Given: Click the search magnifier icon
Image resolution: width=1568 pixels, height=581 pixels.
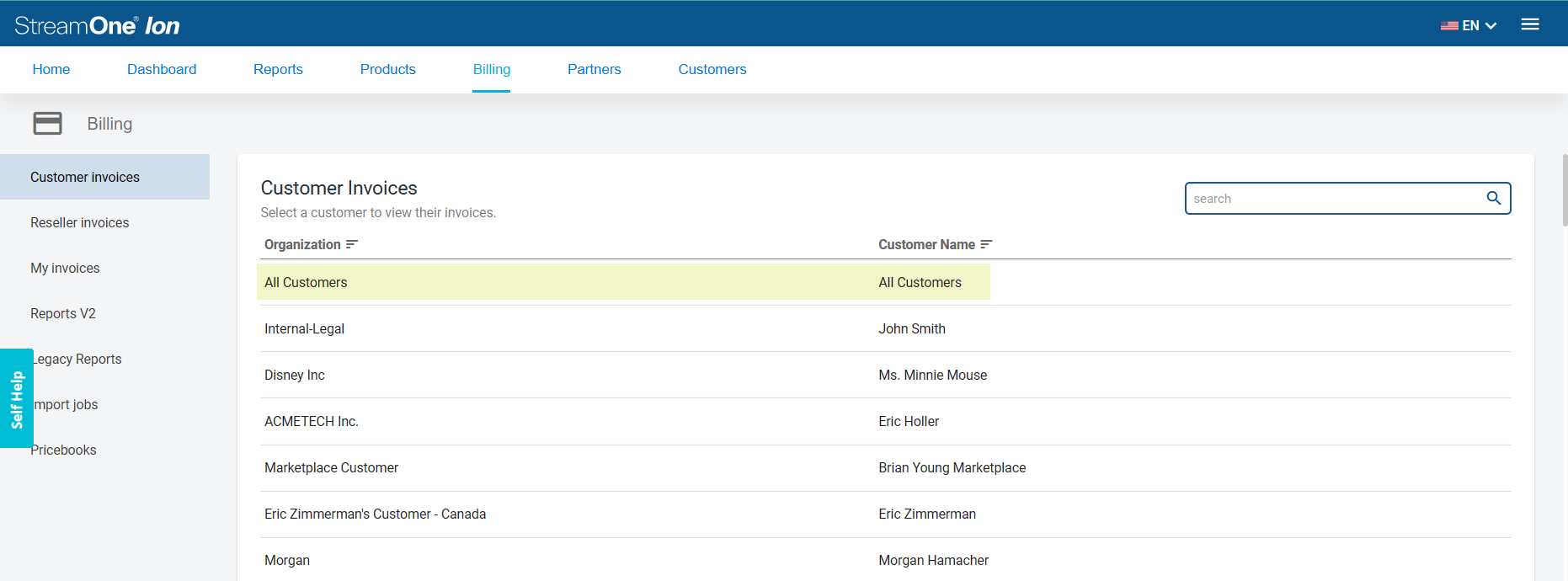Looking at the screenshot, I should [x=1494, y=198].
